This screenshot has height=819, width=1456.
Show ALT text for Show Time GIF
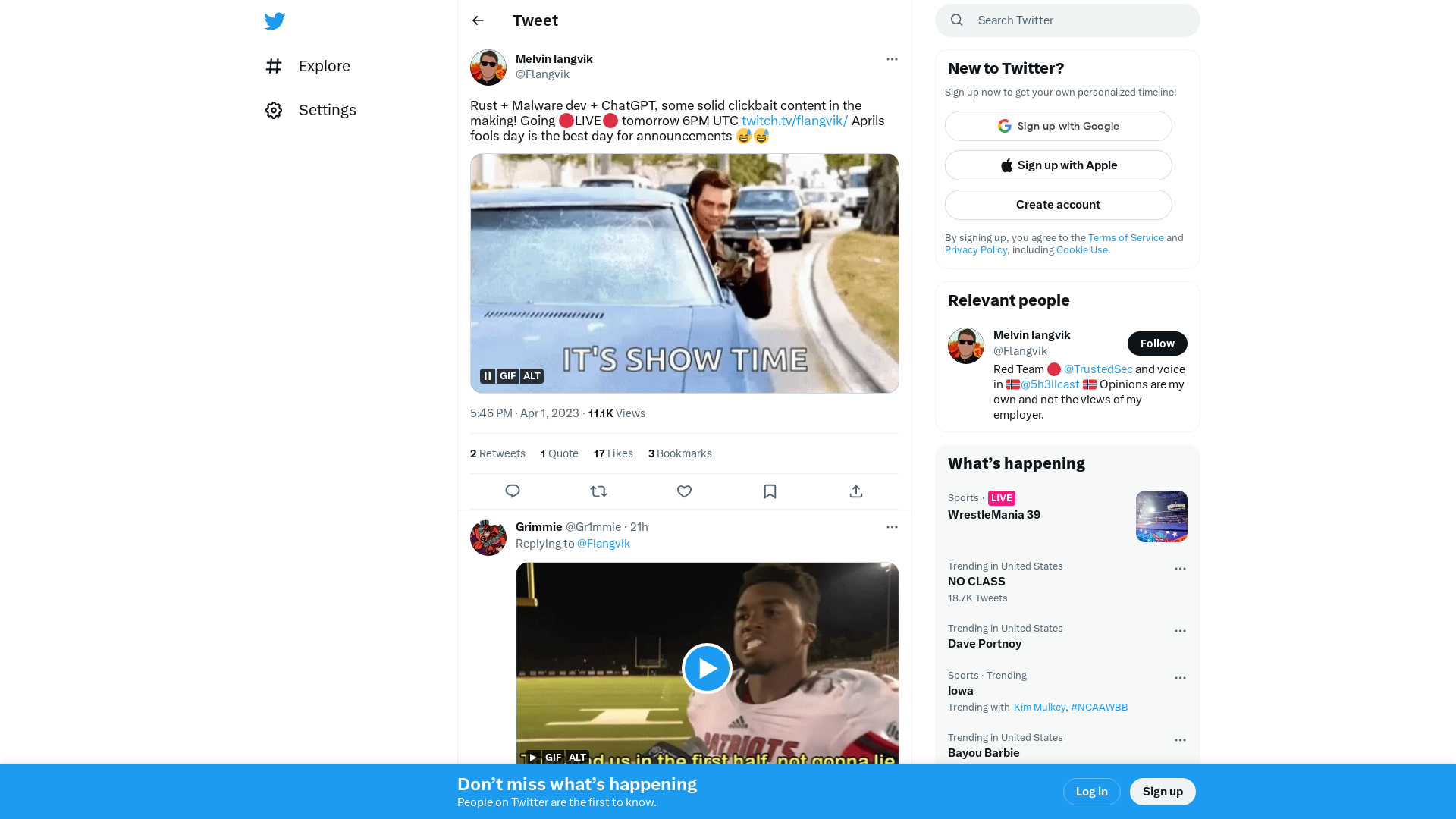click(532, 376)
